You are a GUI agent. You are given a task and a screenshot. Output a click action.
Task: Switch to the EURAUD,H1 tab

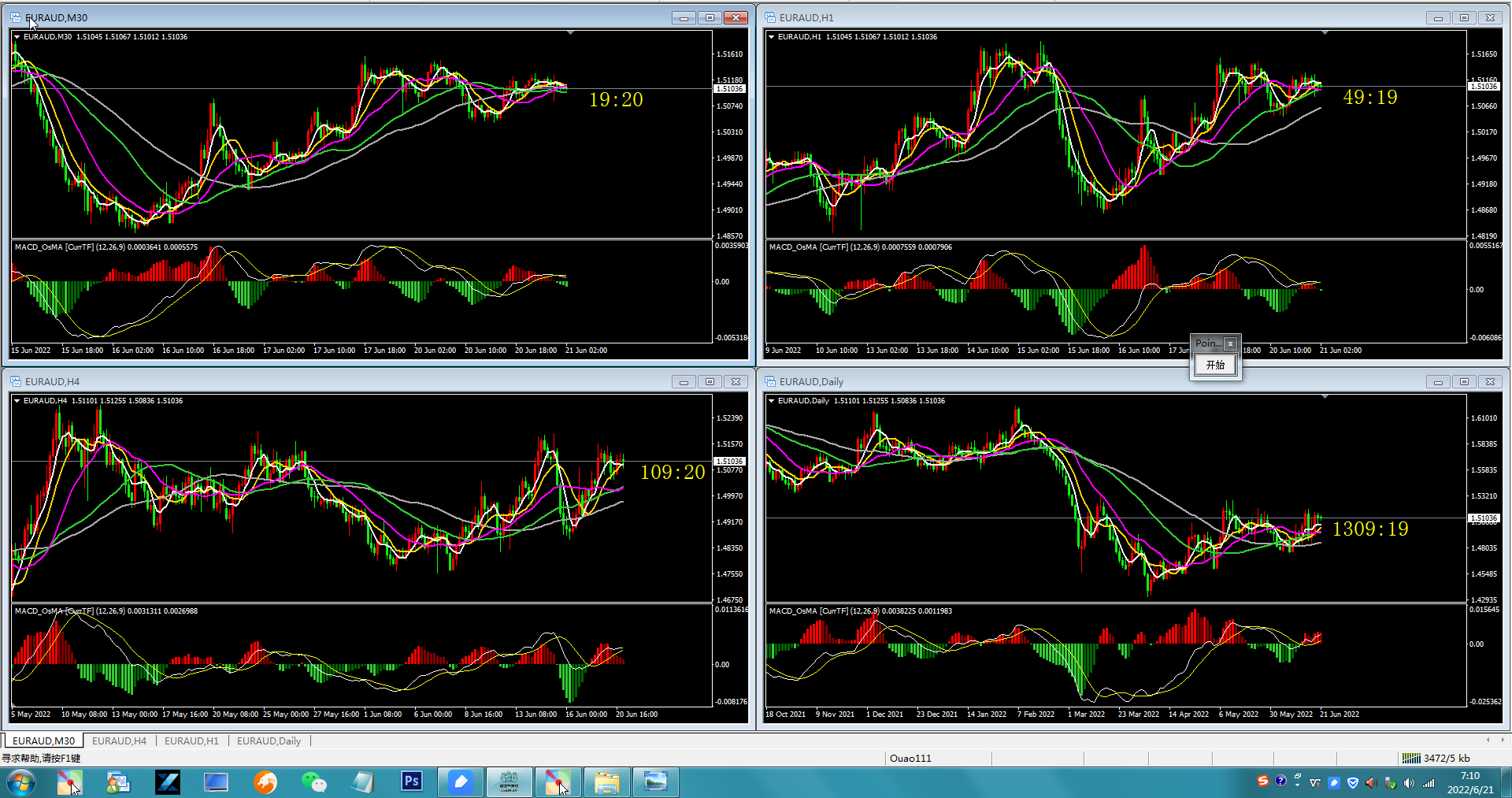pos(191,740)
